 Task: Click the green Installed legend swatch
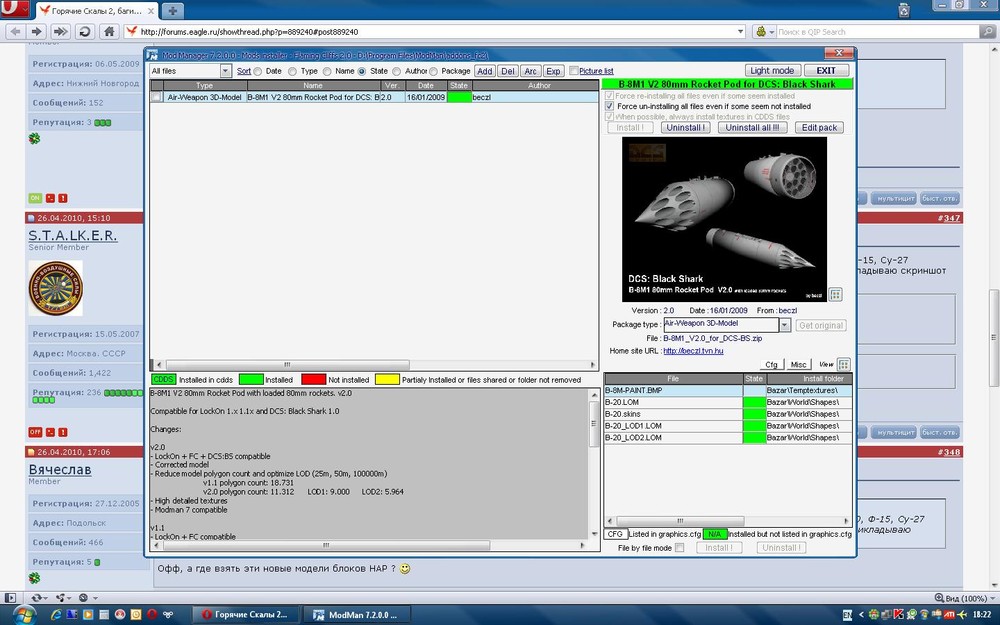tap(251, 379)
